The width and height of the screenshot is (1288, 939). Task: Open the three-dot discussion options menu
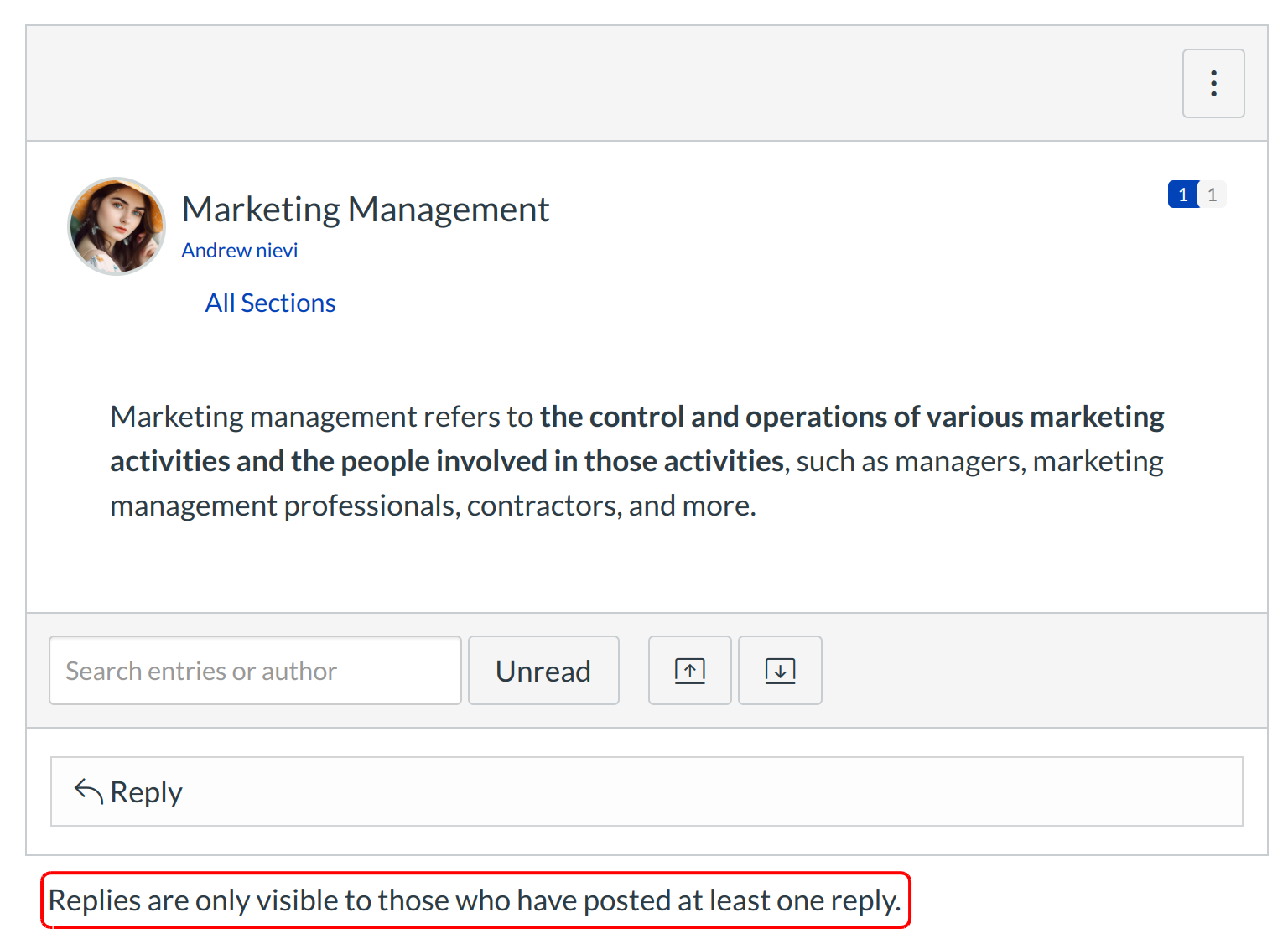pos(1213,84)
